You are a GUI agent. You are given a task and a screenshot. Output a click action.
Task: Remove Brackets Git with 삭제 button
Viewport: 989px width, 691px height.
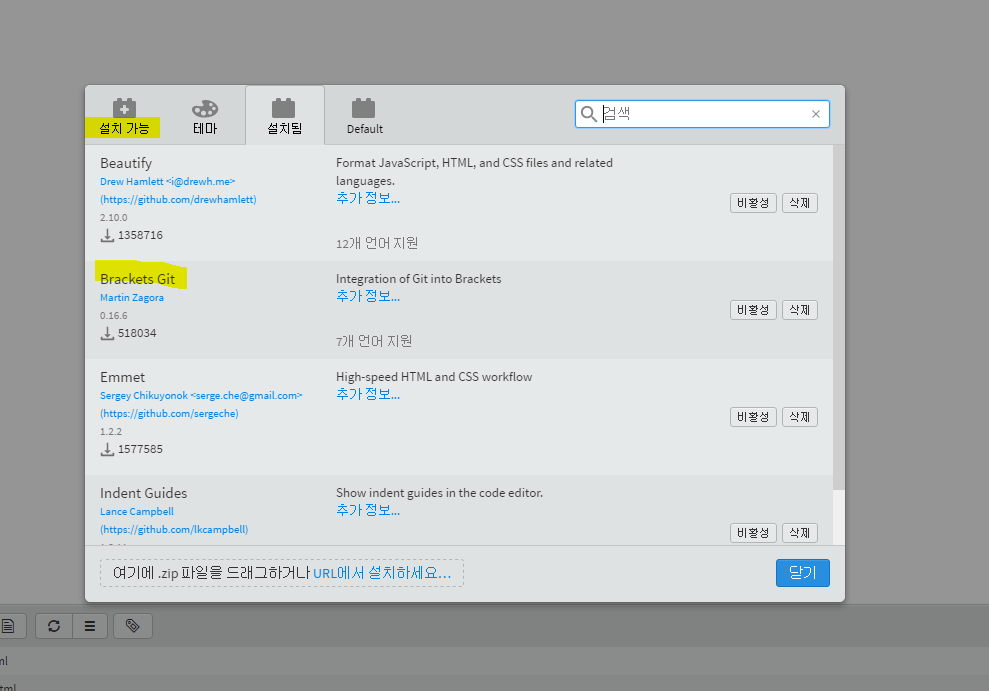[x=800, y=310]
